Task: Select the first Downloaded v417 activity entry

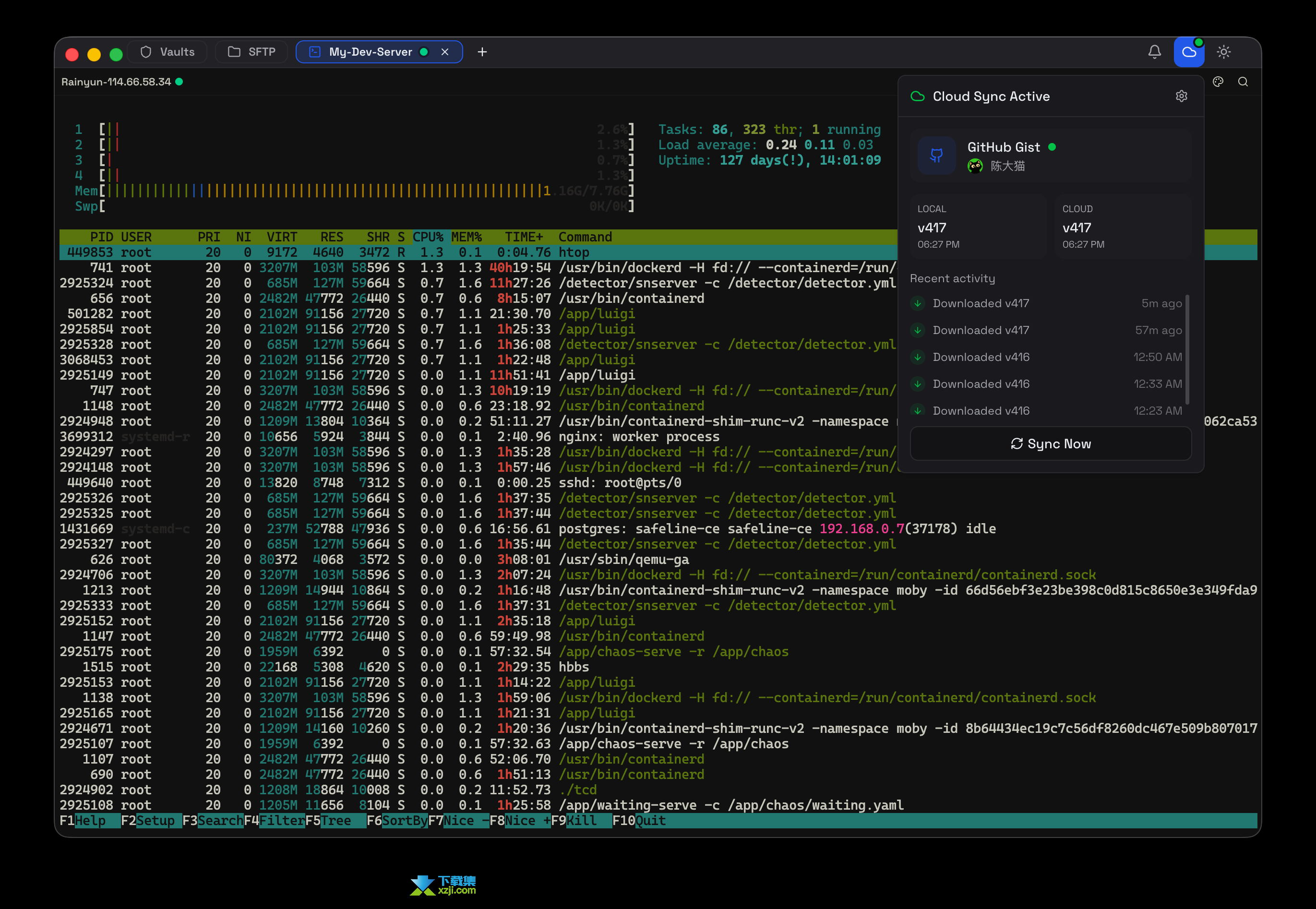Action: click(x=981, y=303)
